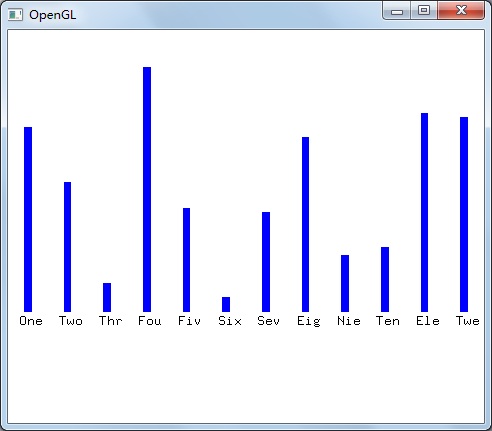Image resolution: width=492 pixels, height=431 pixels.
Task: Click the 'Two' axis label
Action: [71, 321]
